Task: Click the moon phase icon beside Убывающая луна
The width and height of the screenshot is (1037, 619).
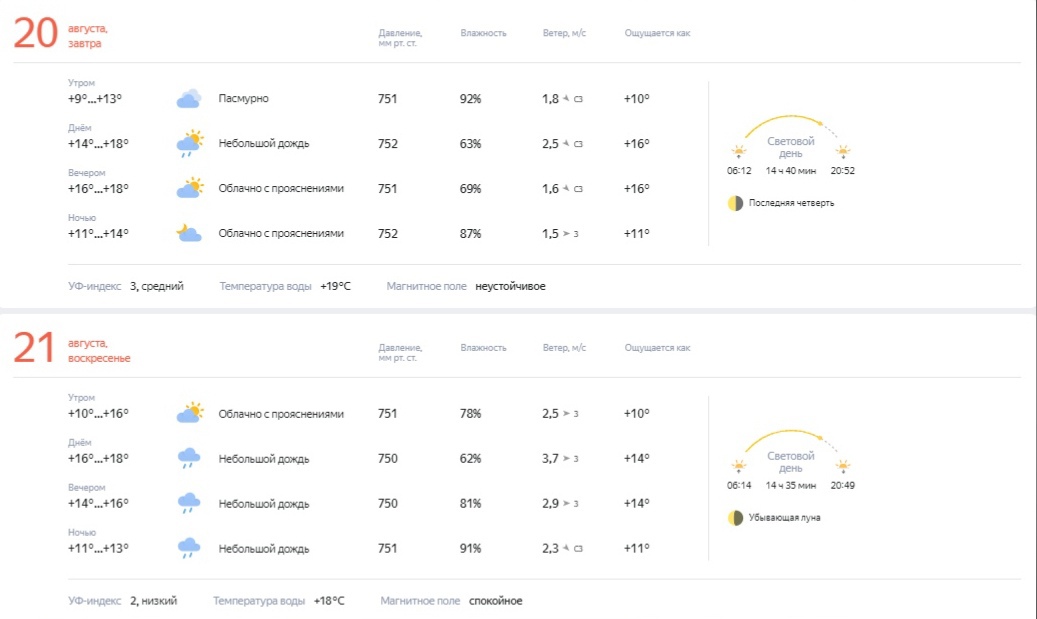Action: tap(735, 518)
